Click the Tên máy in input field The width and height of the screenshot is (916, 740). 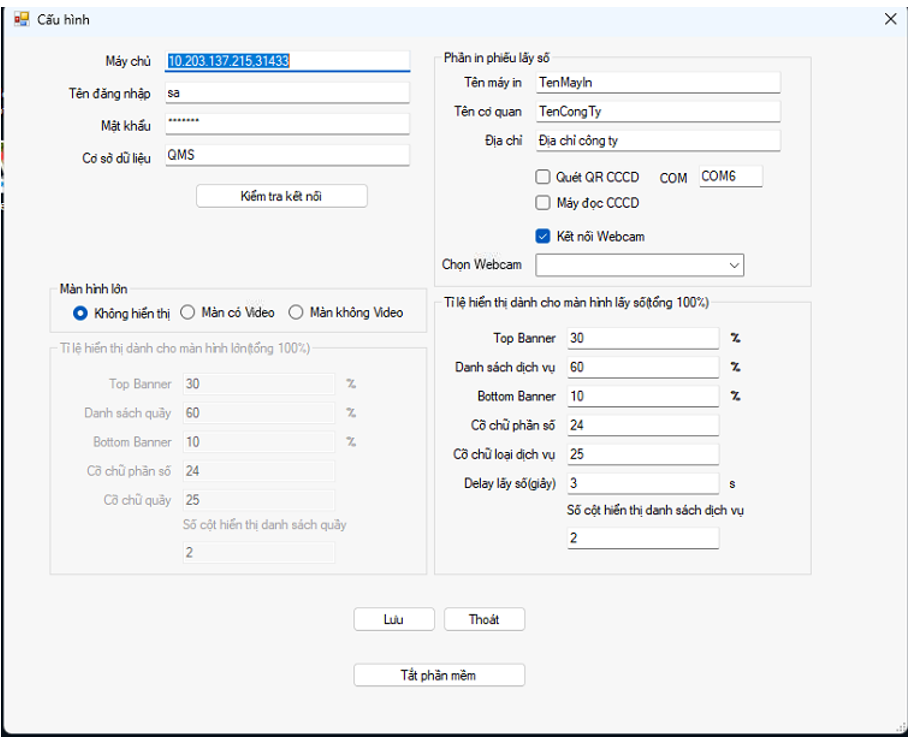click(656, 82)
